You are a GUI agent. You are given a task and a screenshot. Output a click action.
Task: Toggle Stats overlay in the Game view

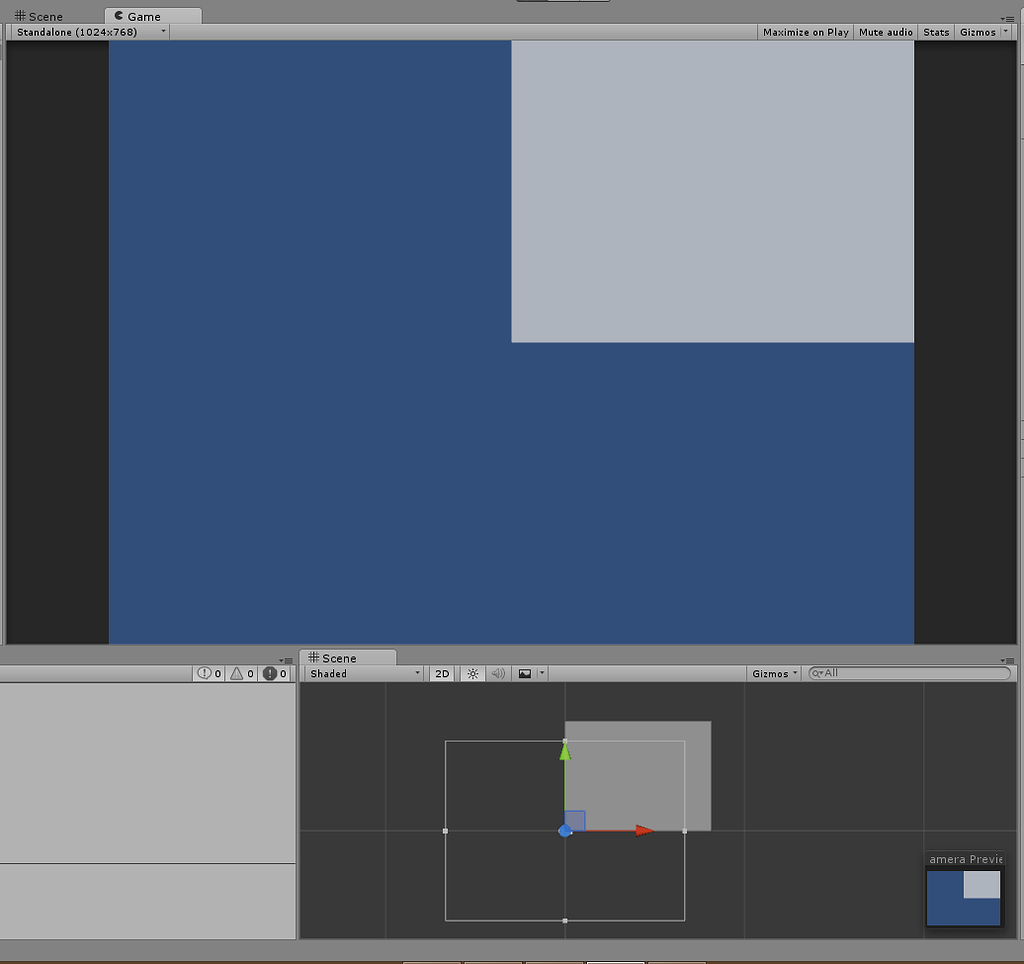(x=935, y=31)
